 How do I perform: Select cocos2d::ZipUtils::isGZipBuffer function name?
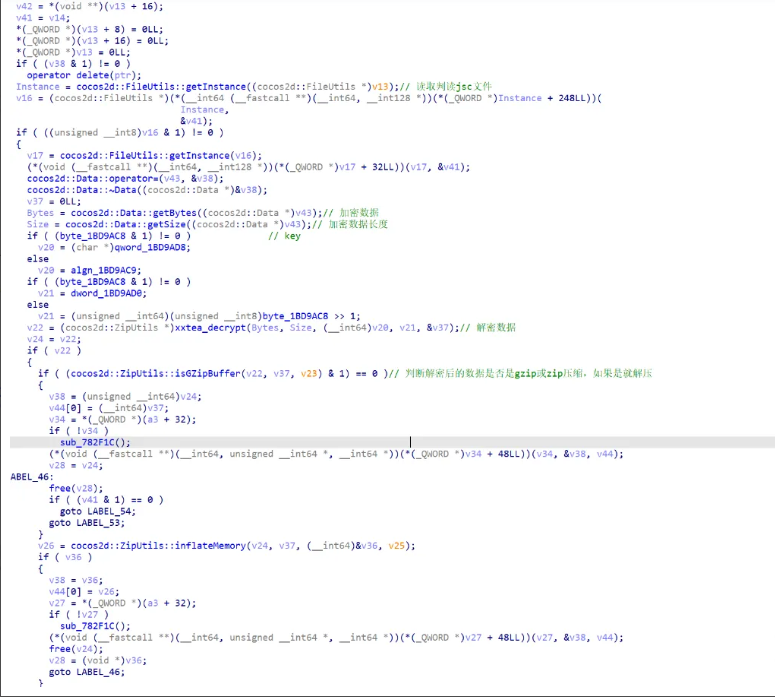click(x=156, y=374)
